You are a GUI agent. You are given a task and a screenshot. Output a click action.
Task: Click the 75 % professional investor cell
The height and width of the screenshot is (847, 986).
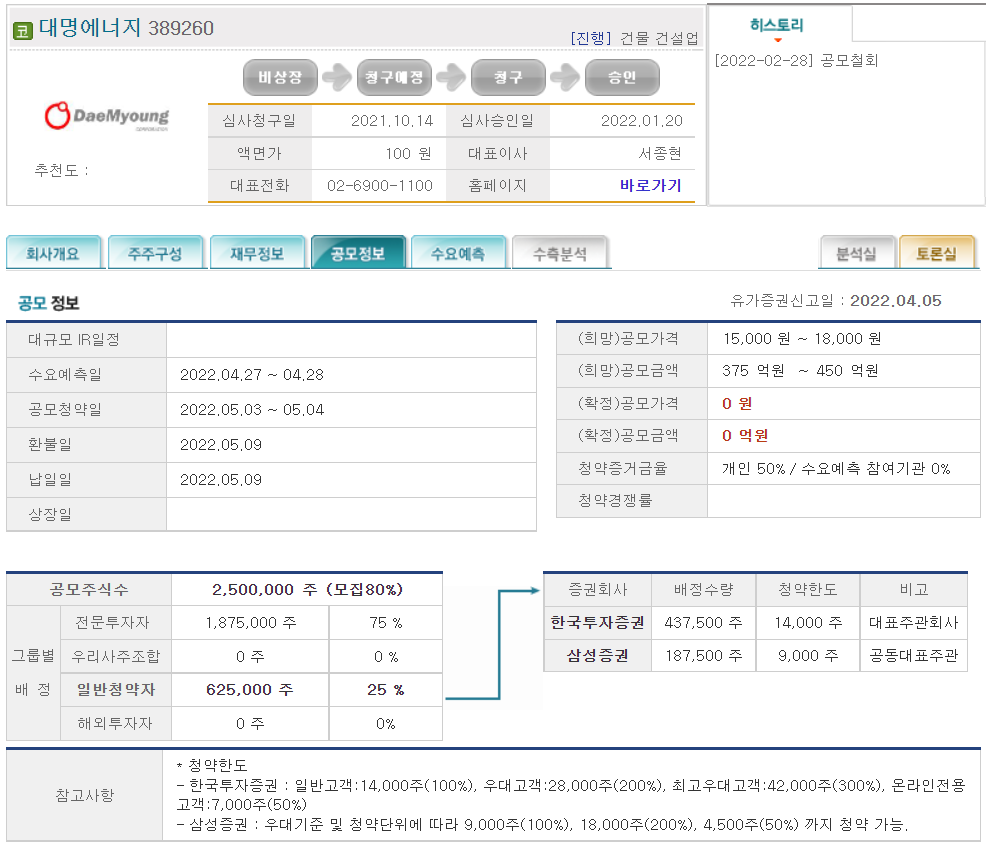tap(385, 623)
